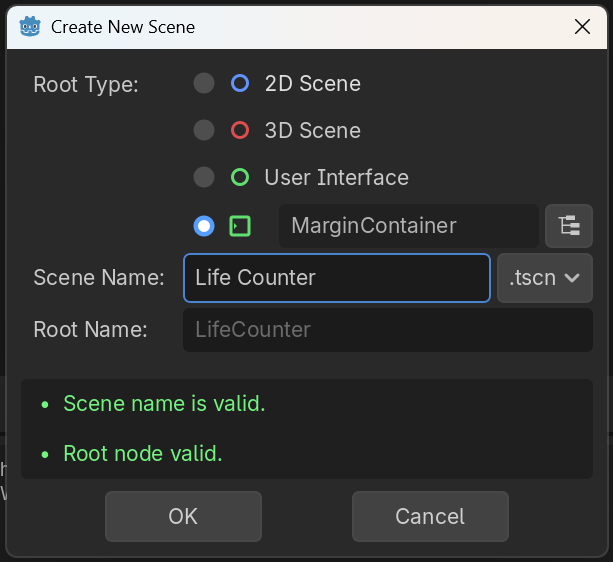The image size is (613, 562).
Task: Click the User Interface text label
Action: pos(336,178)
